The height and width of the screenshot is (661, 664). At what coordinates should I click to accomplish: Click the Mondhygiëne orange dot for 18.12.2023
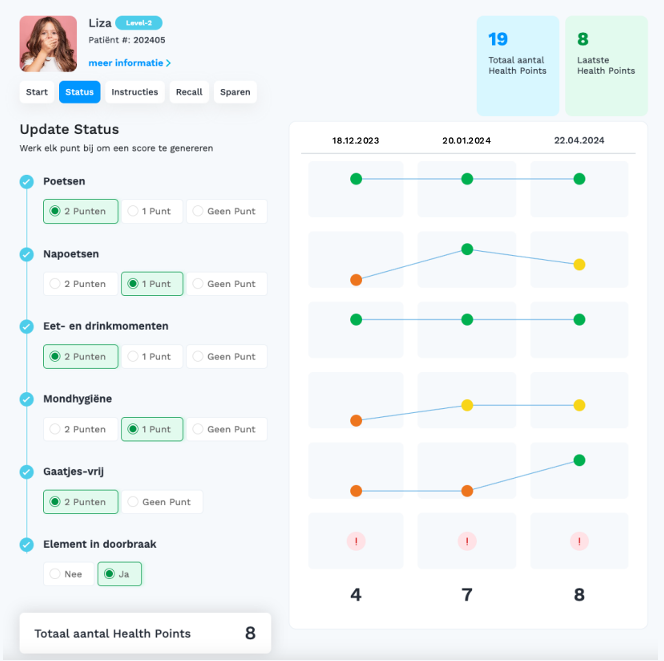356,420
